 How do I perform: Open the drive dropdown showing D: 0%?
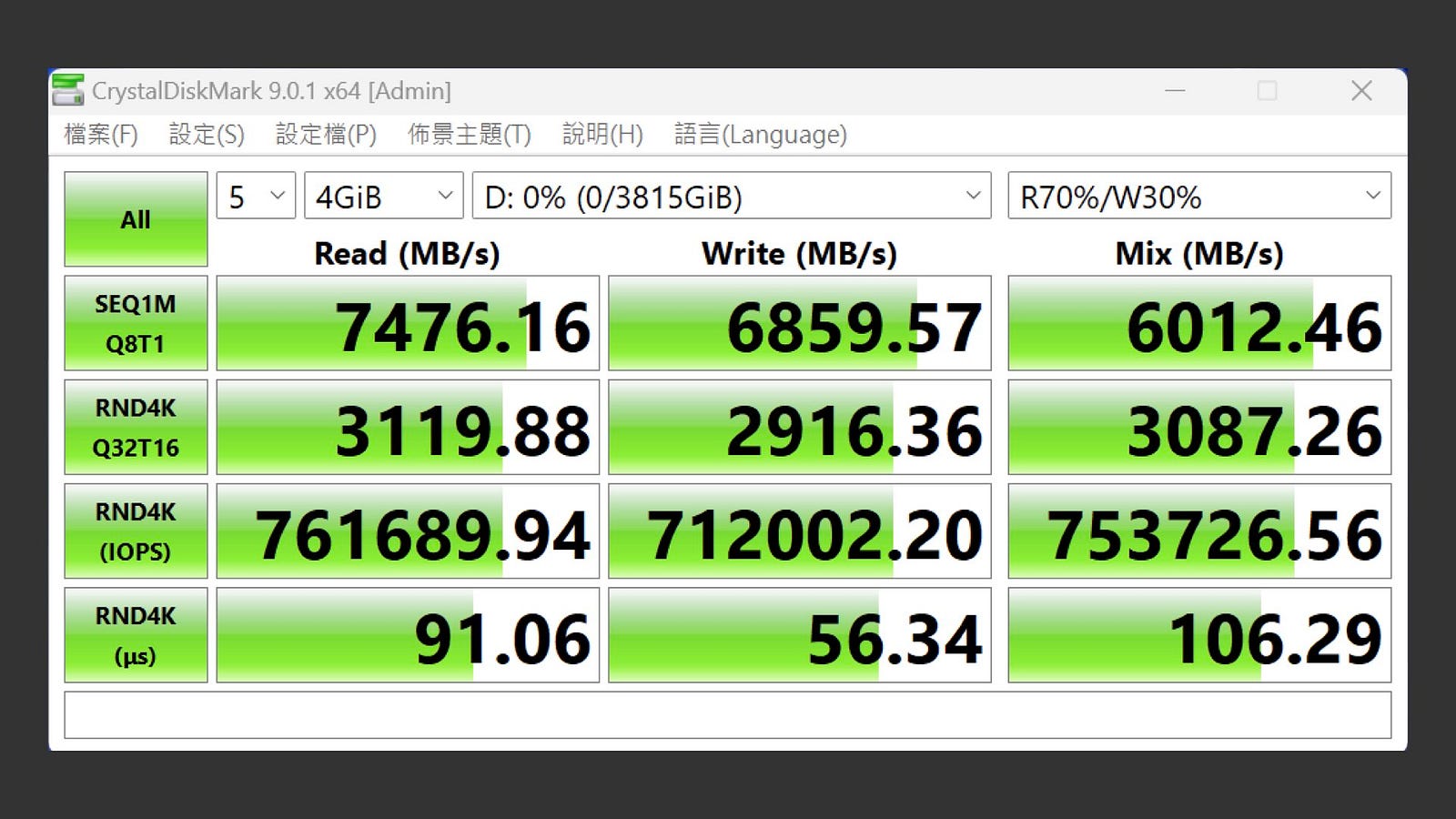point(732,196)
